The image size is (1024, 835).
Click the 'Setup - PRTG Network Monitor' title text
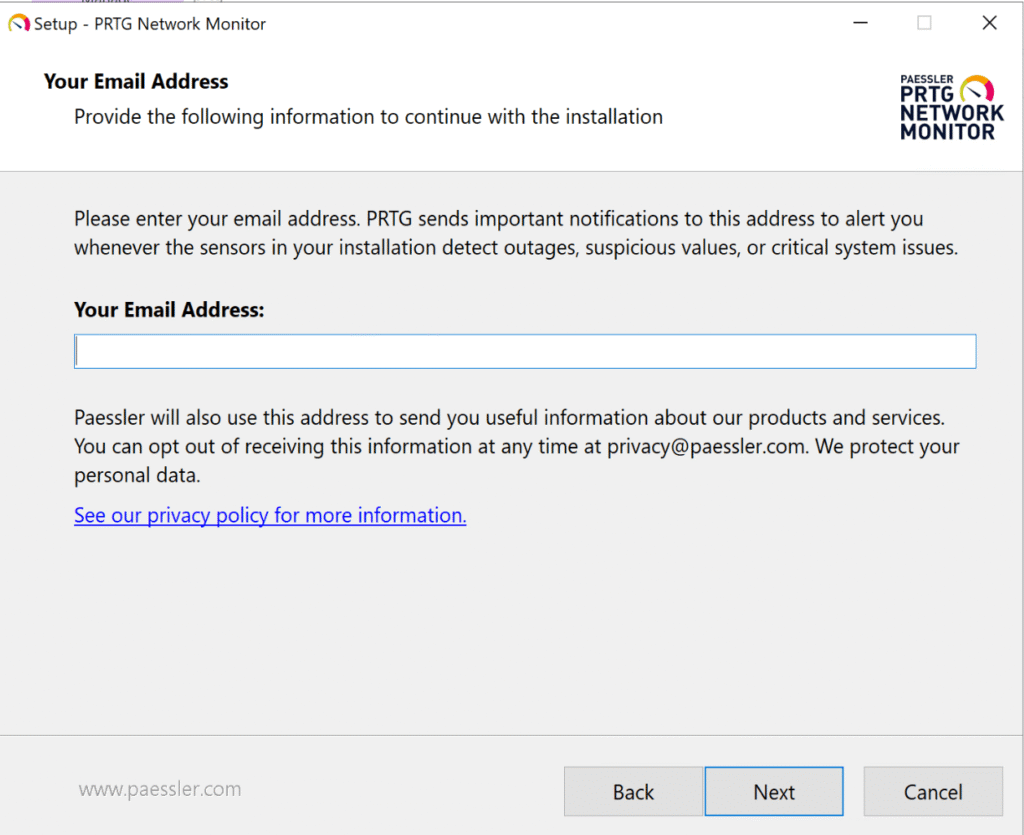click(x=150, y=24)
